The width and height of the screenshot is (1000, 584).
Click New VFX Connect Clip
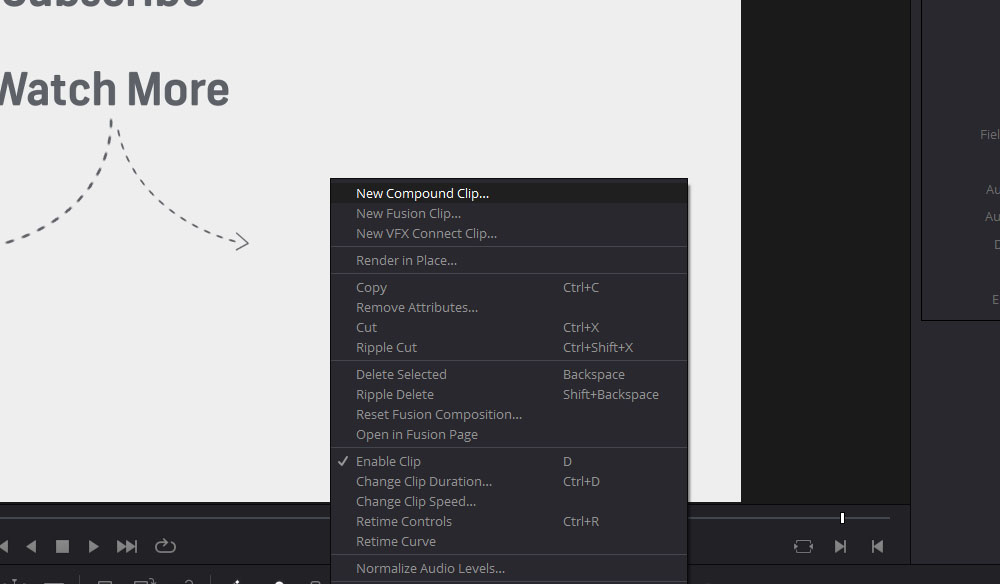click(x=426, y=234)
